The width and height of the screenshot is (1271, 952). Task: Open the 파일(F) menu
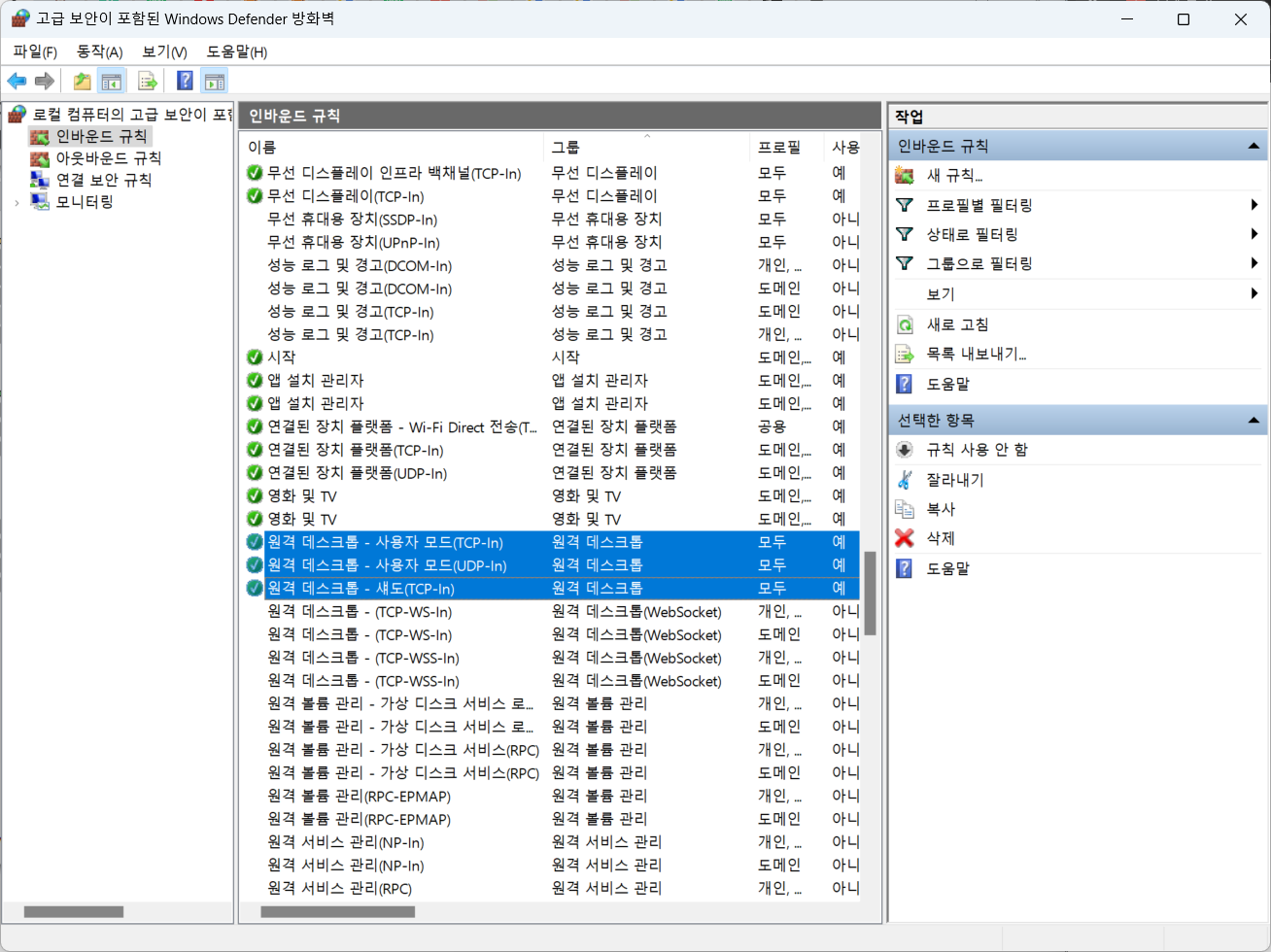click(35, 51)
